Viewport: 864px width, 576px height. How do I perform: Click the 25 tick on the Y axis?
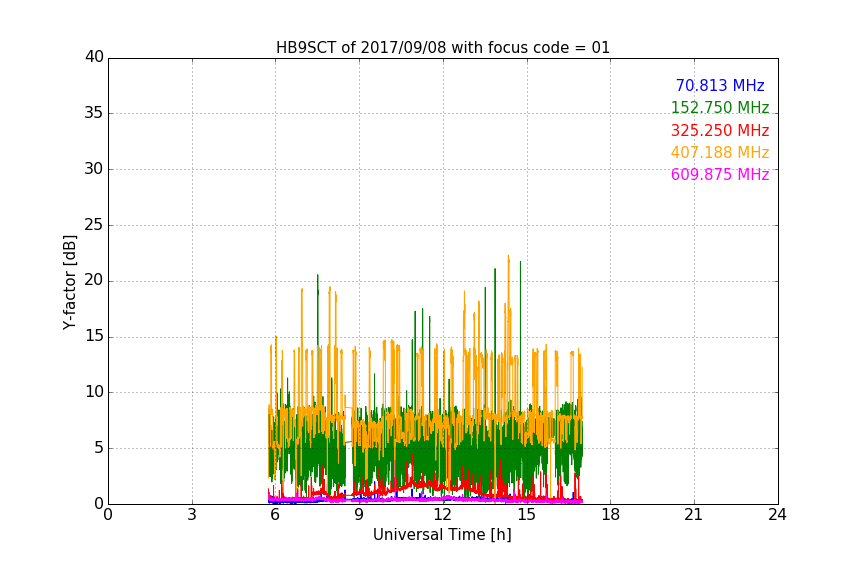94,225
